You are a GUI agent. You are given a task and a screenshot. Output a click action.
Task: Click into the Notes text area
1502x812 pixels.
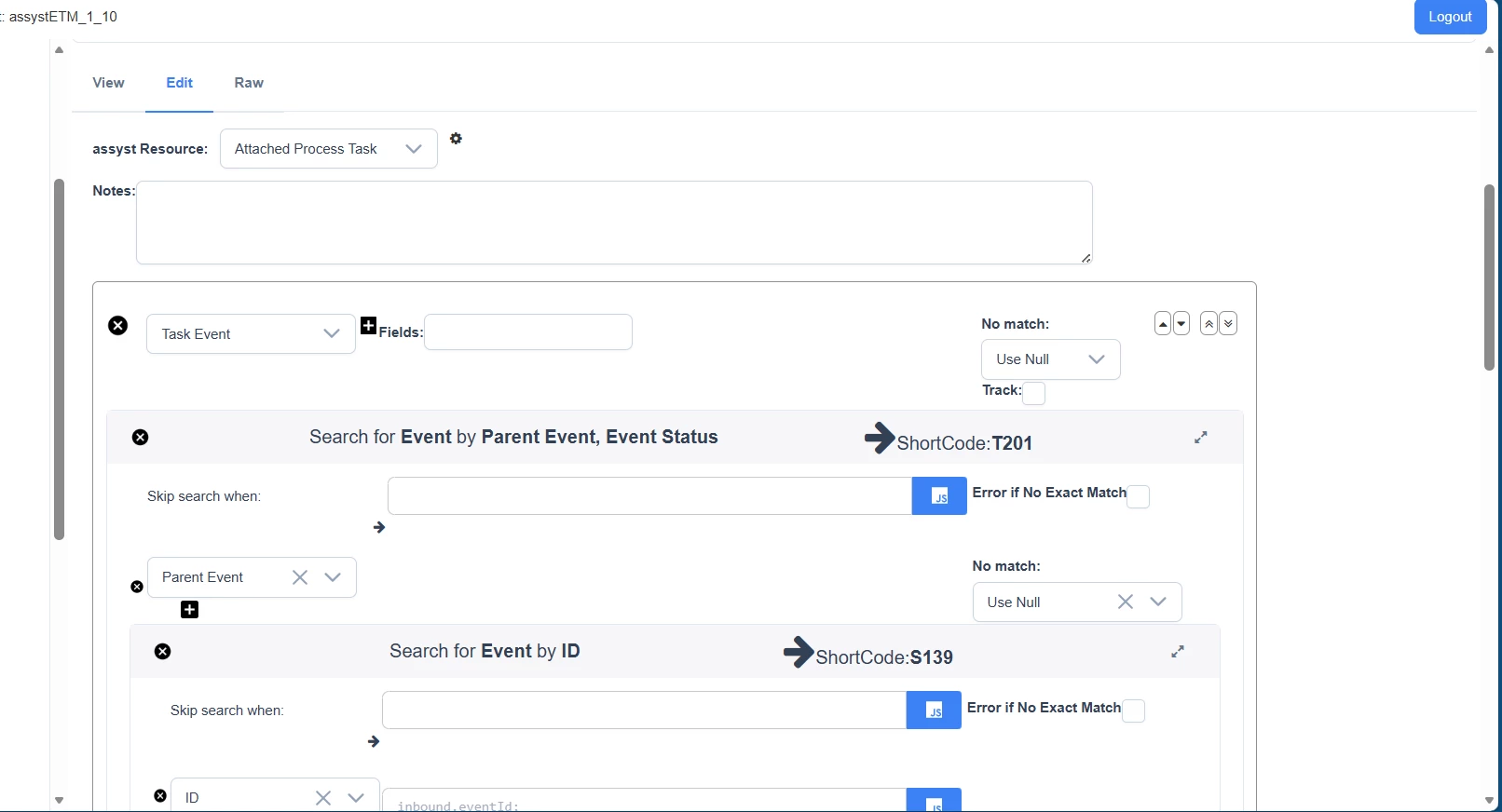(614, 223)
